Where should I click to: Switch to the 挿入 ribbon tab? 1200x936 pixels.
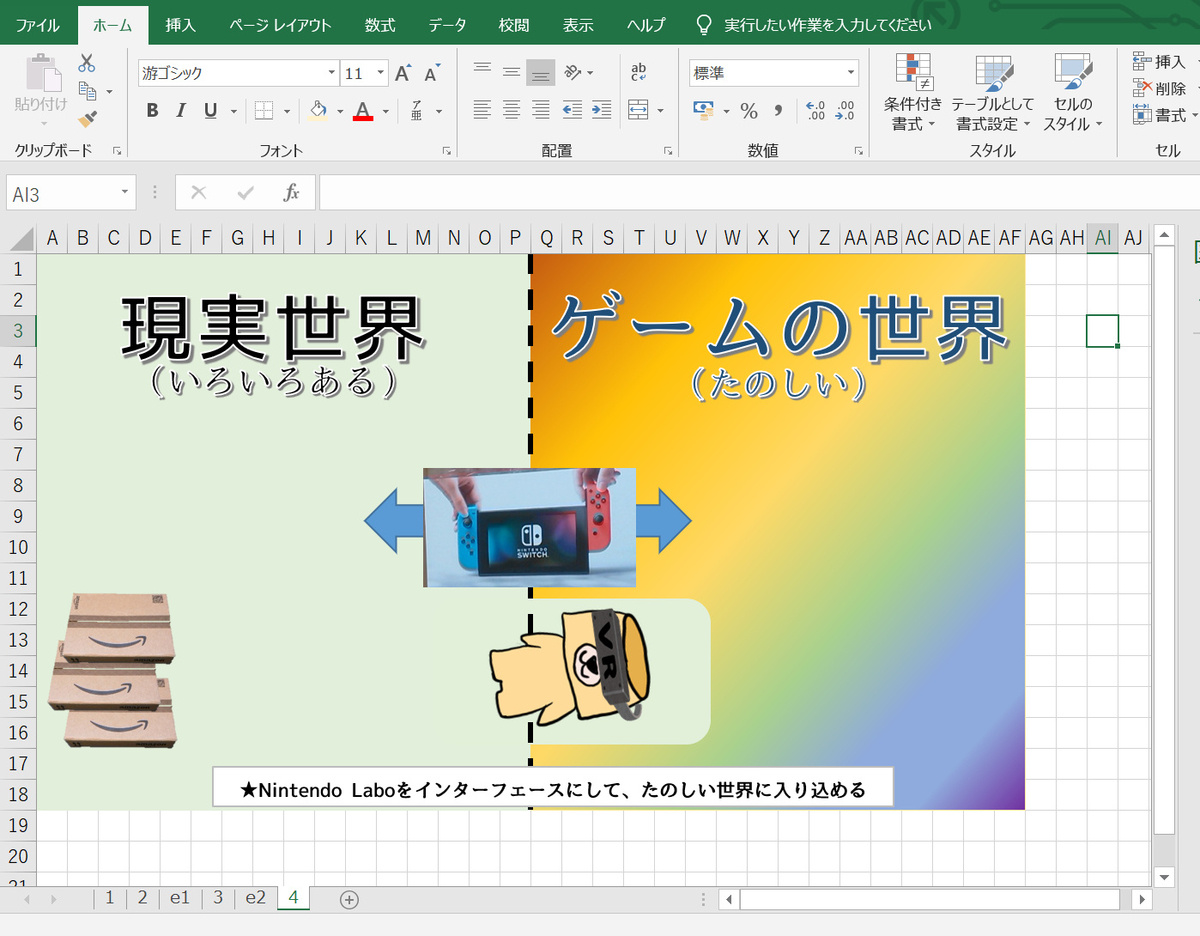(x=180, y=25)
